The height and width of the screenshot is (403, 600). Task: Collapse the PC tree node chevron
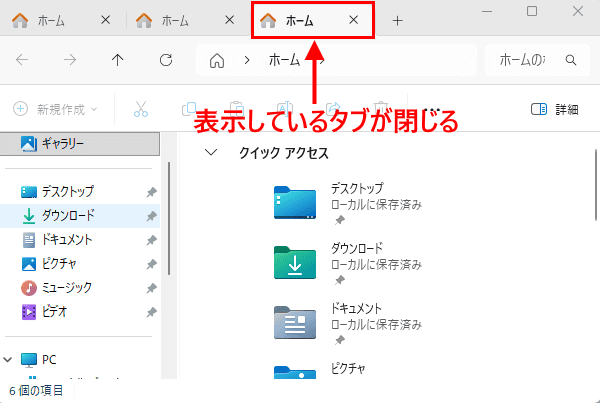[8, 360]
